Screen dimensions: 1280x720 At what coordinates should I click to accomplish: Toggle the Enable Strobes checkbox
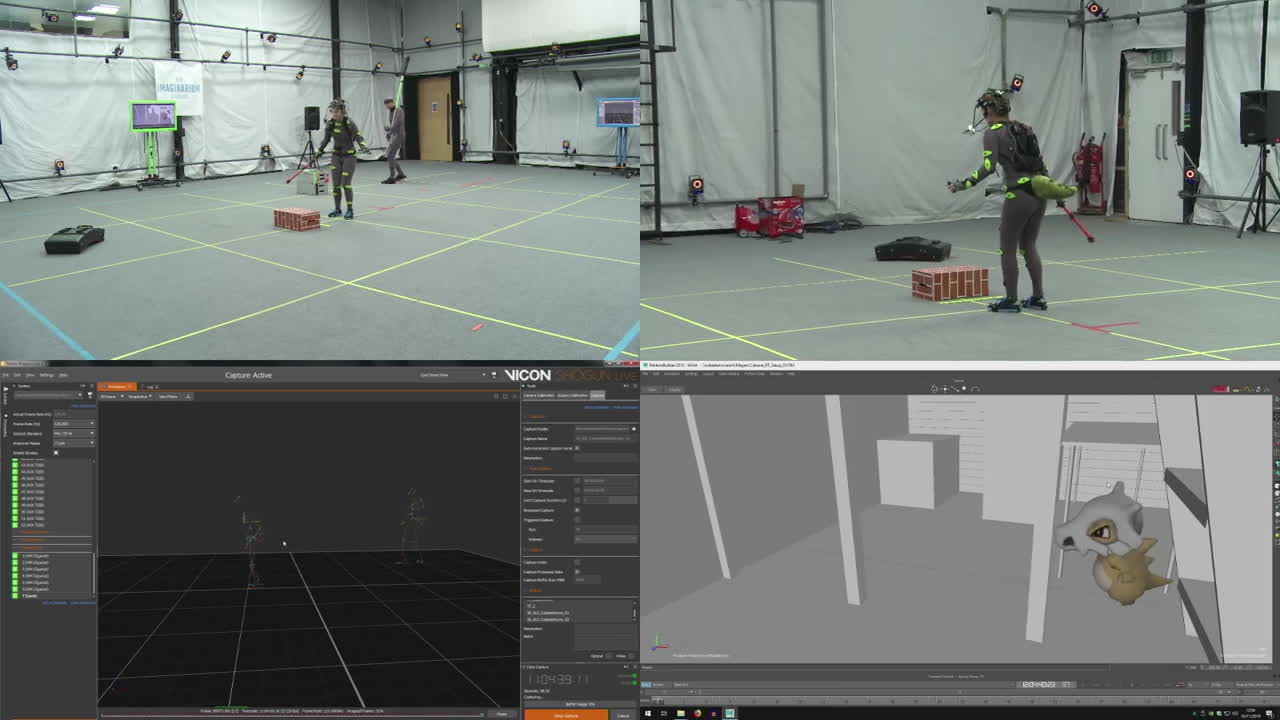pyautogui.click(x=56, y=452)
